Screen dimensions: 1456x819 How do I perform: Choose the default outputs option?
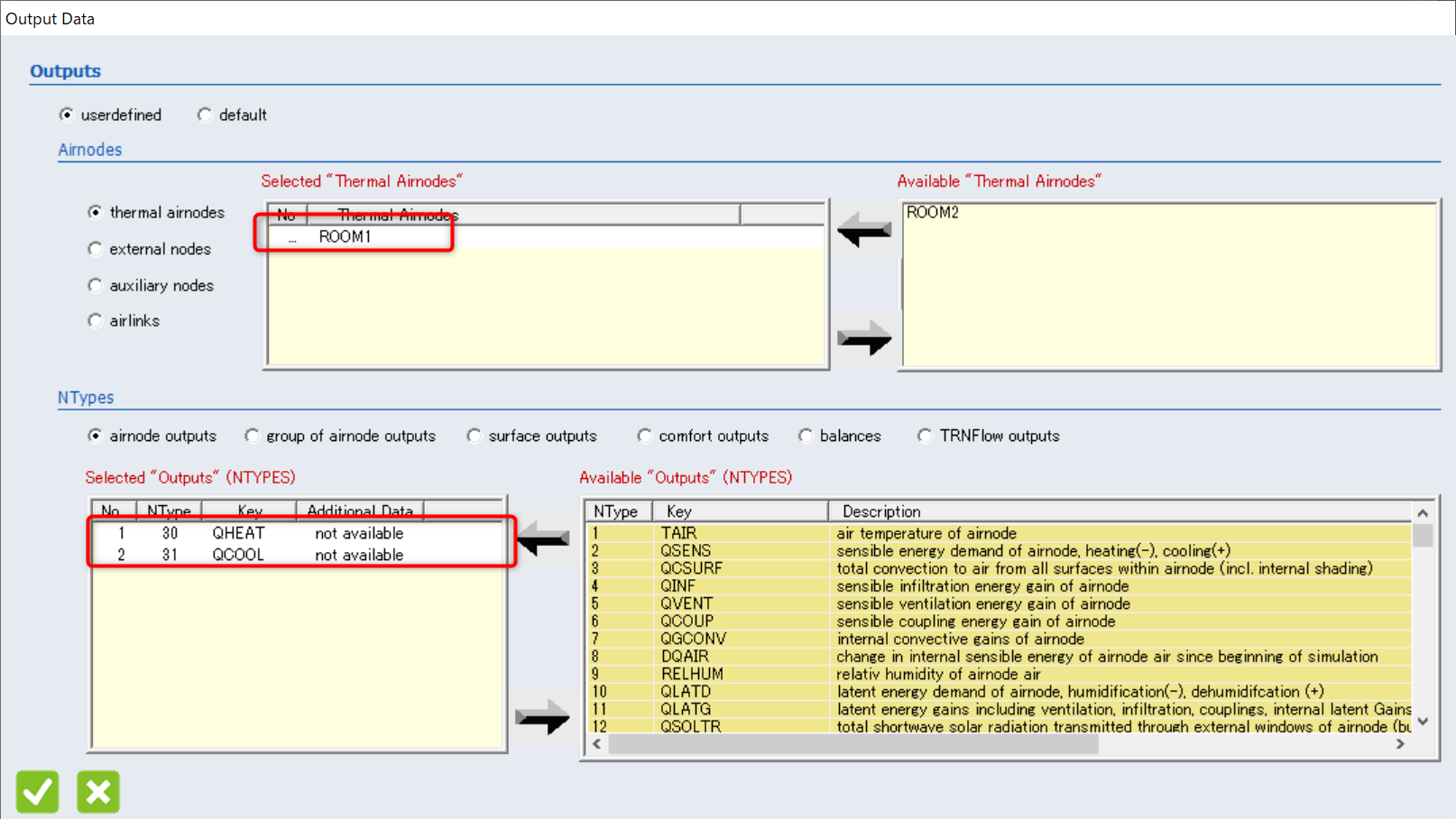[x=205, y=115]
